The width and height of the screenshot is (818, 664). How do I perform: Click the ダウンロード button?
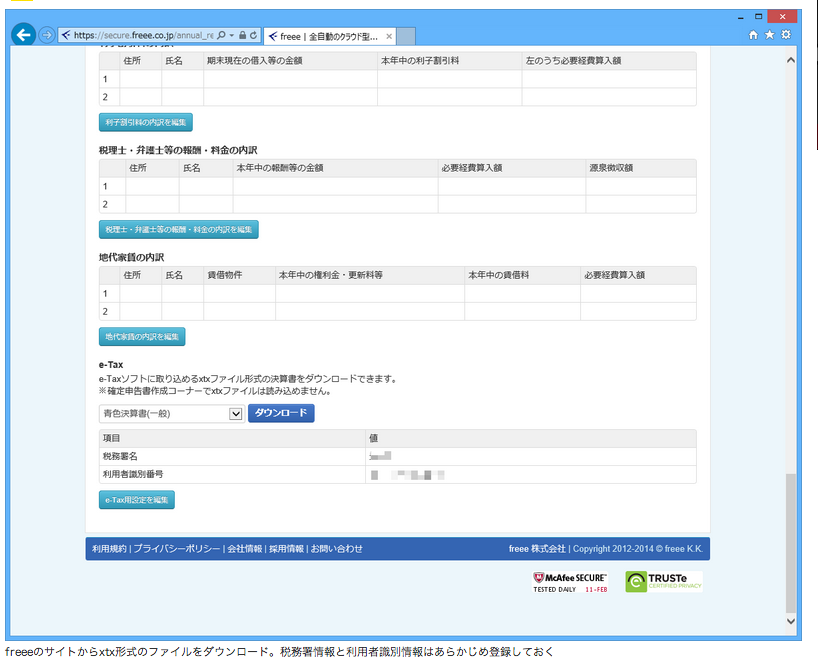[x=284, y=413]
